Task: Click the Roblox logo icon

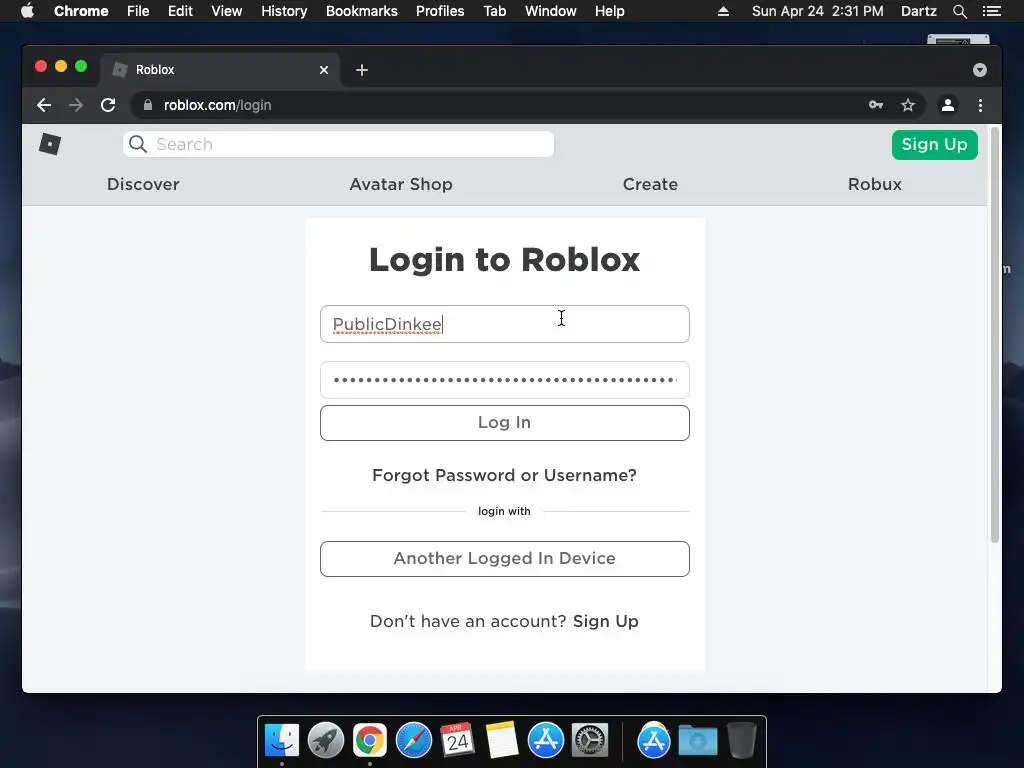Action: pos(50,144)
